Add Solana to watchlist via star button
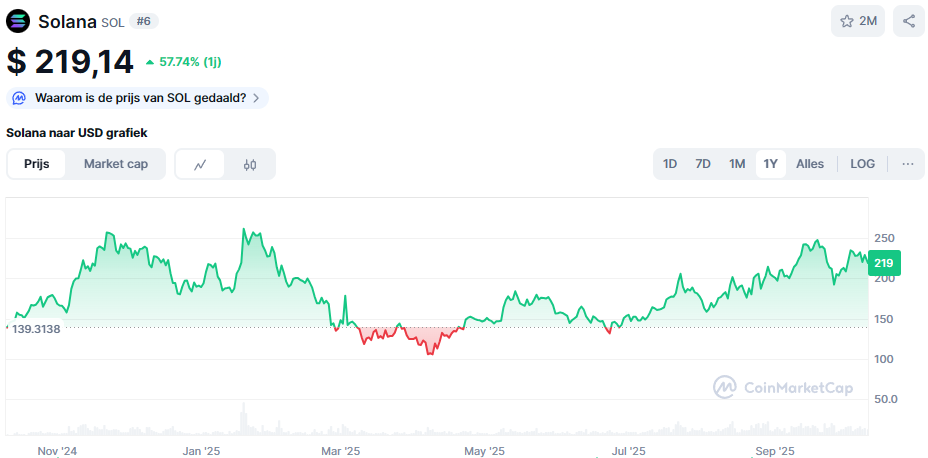Image resolution: width=928 pixels, height=458 pixels. tap(857, 21)
